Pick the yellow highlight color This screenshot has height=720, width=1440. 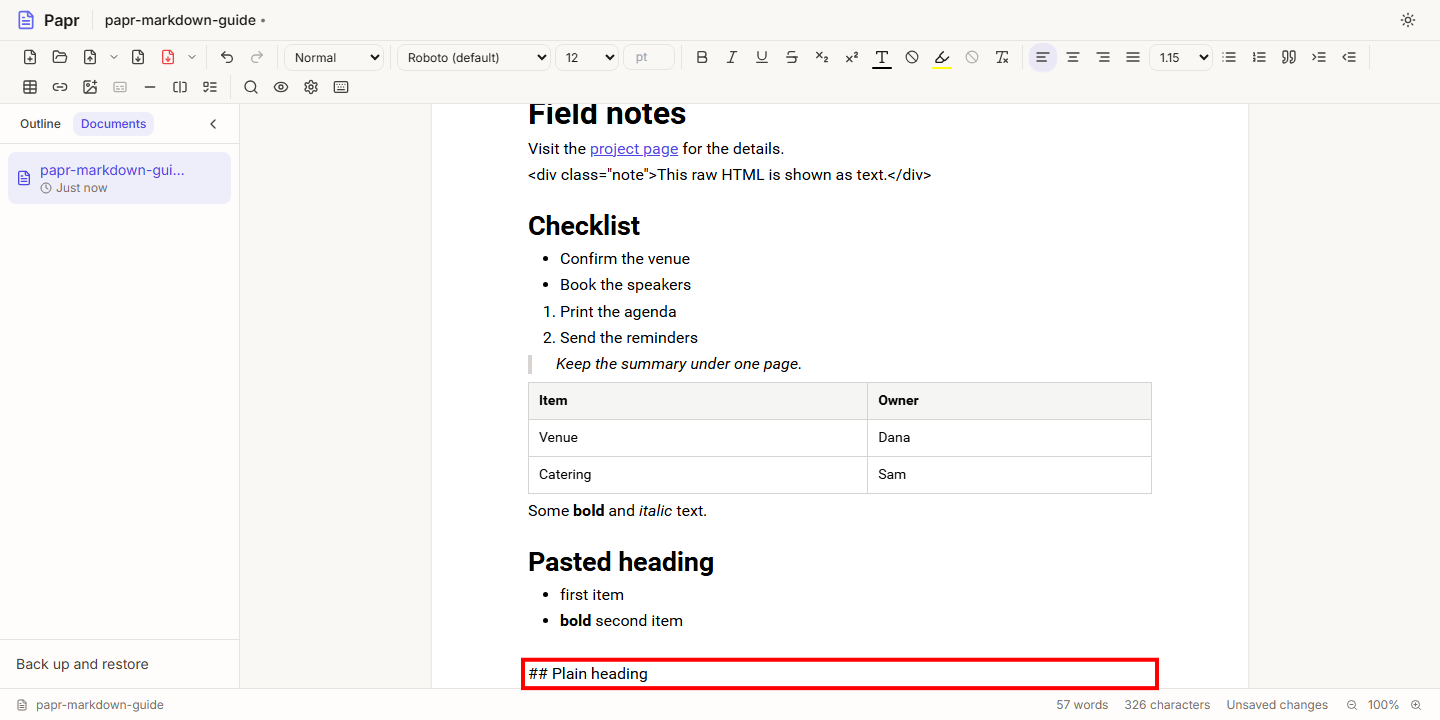[942, 57]
